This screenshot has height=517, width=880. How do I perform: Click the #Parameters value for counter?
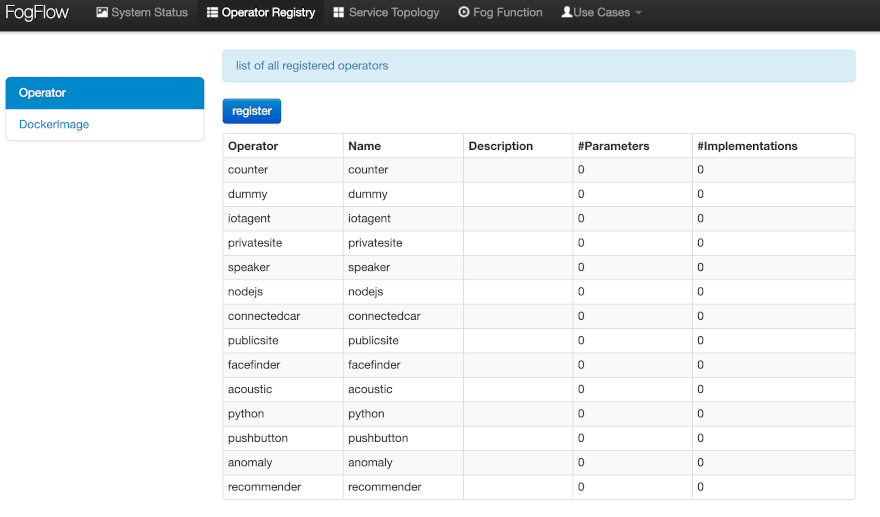coord(581,170)
